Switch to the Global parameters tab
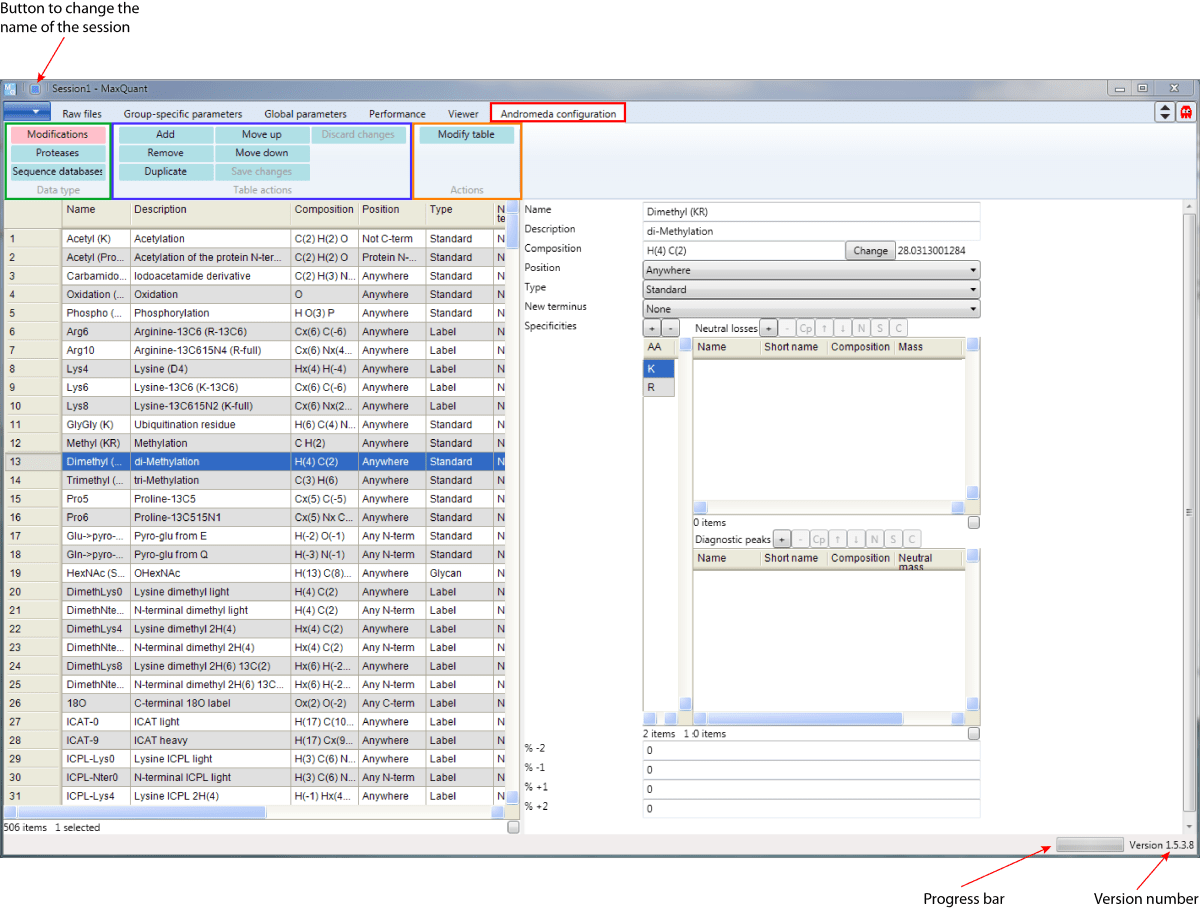 305,114
